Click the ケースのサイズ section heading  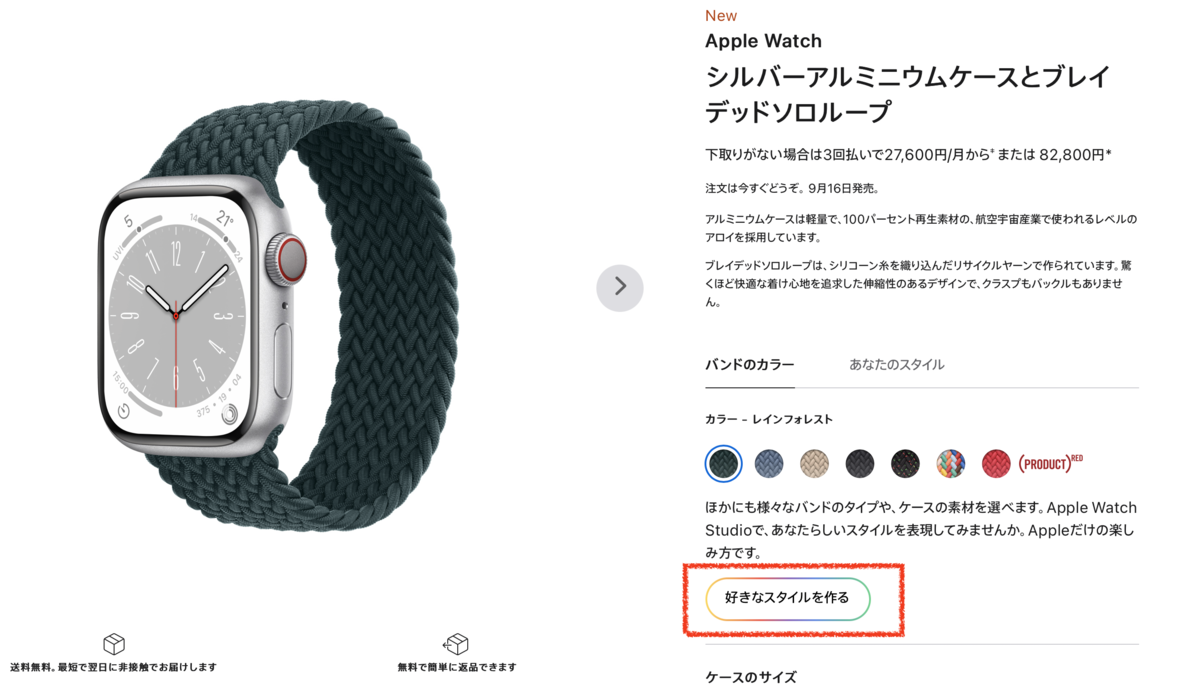pos(751,677)
